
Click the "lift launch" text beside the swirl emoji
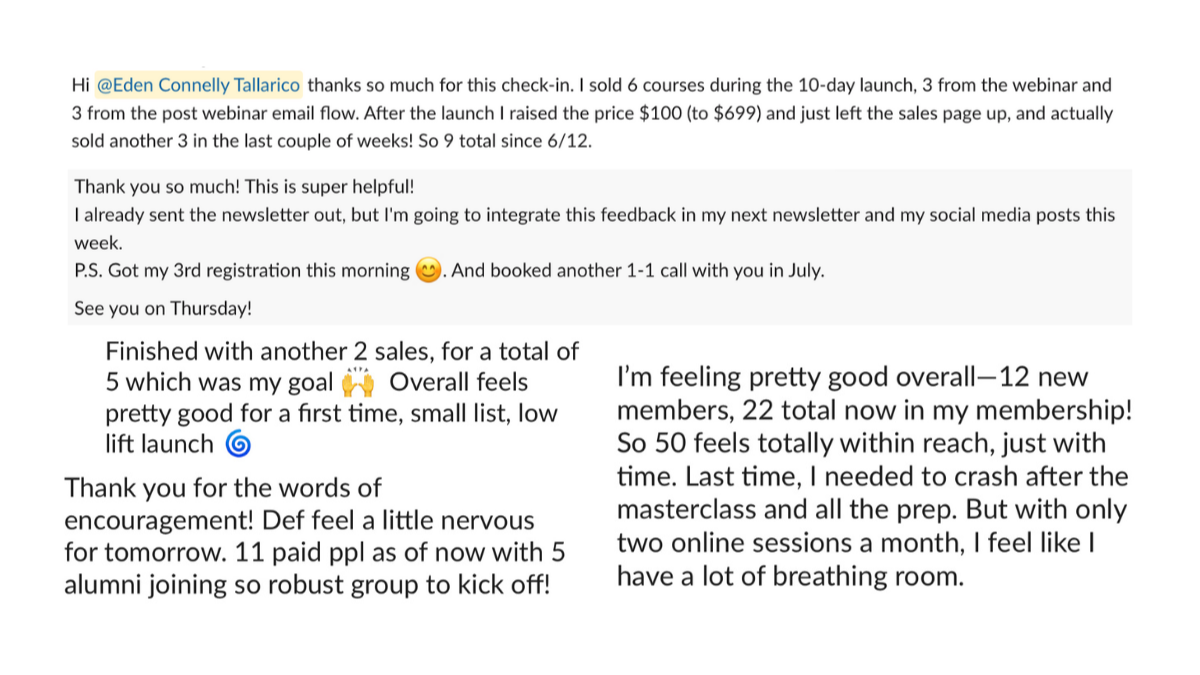click(x=160, y=445)
